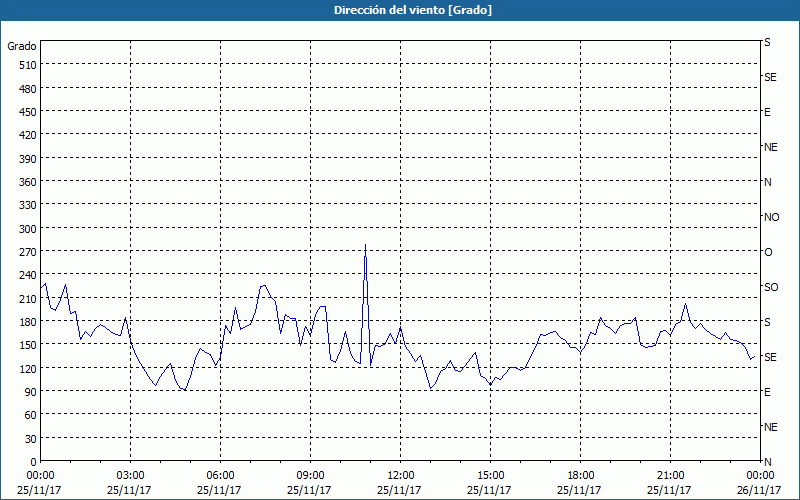Select the SE compass label level with 480
This screenshot has width=800, height=500.
[770, 78]
